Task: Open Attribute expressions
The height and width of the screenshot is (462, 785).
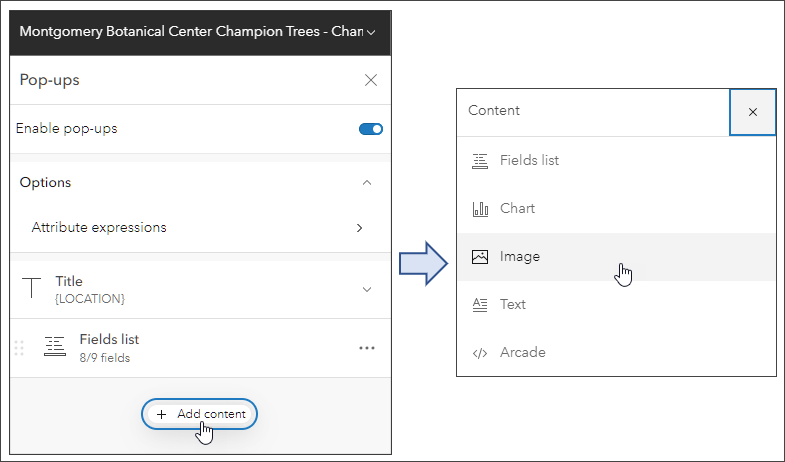Action: [x=200, y=228]
